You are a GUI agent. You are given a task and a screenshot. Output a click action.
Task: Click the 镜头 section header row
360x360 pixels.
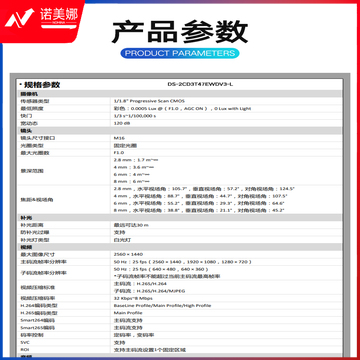click(x=179, y=130)
